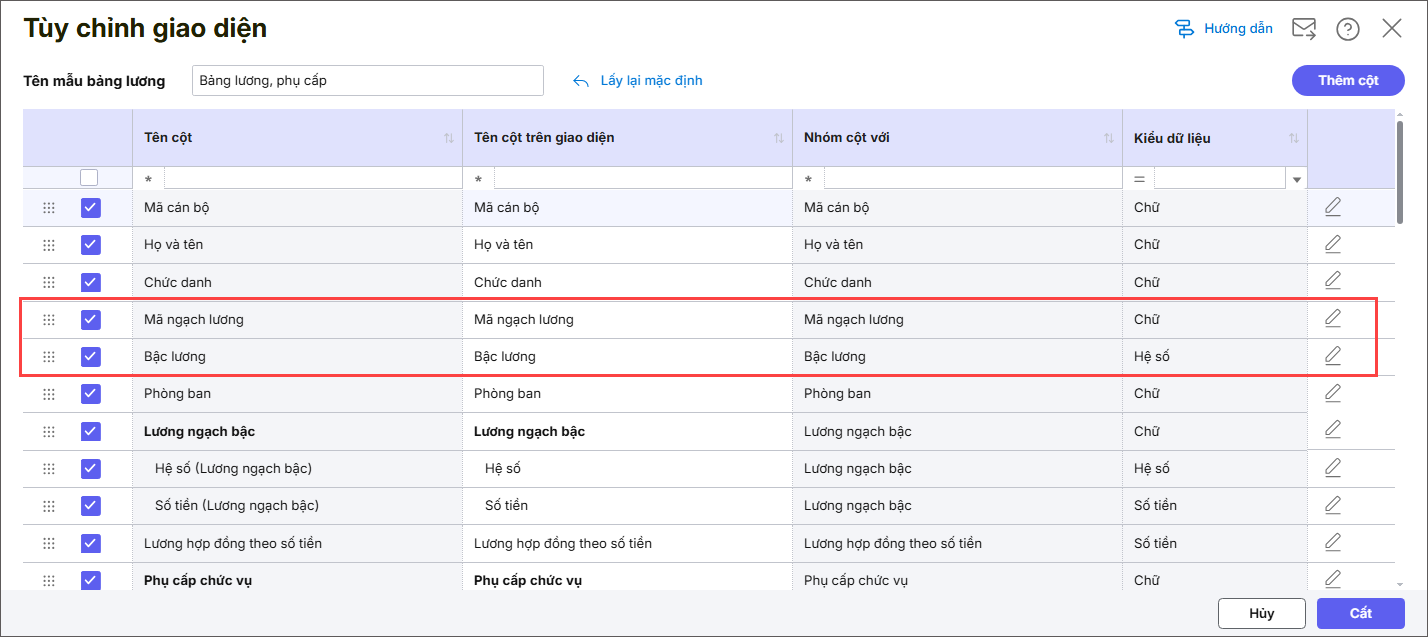This screenshot has width=1428, height=637.
Task: Click drag handle of Lương ngạch bậc row
Action: point(49,431)
